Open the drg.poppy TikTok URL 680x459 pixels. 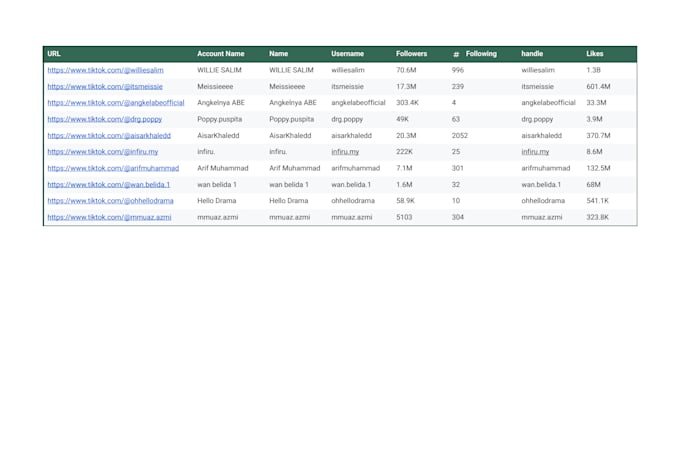click(105, 119)
